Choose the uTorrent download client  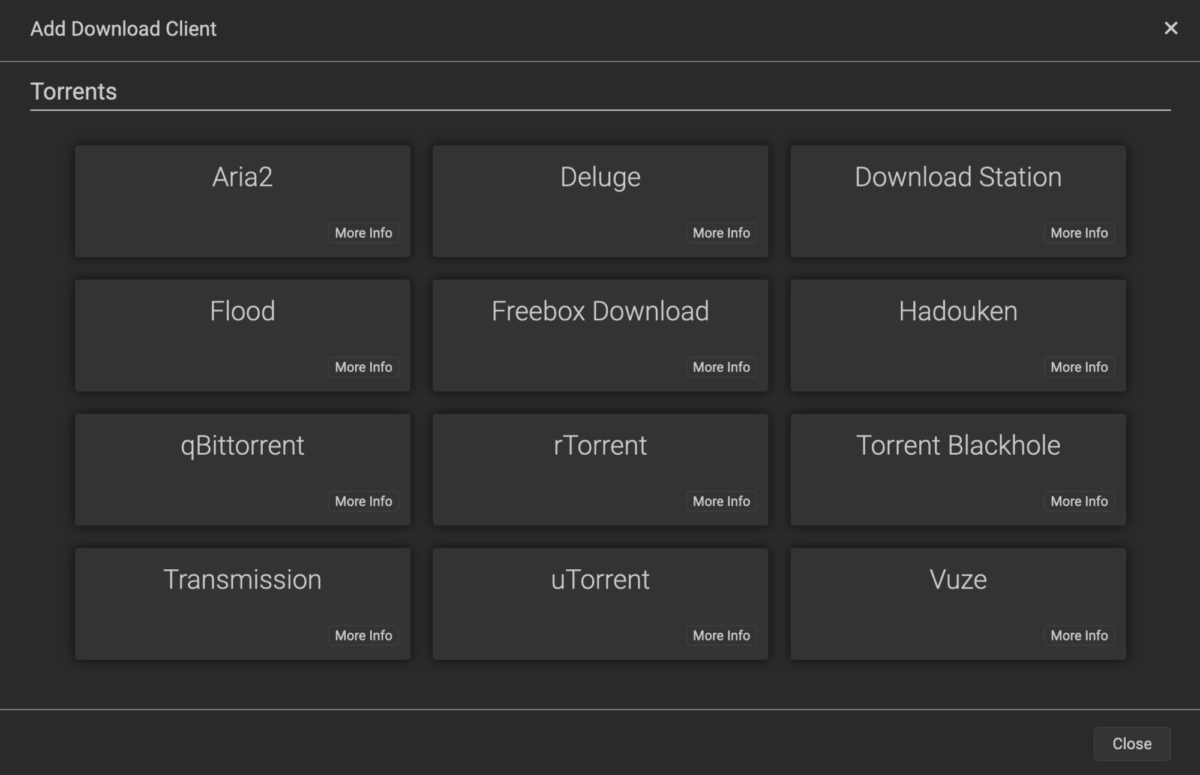pyautogui.click(x=600, y=580)
